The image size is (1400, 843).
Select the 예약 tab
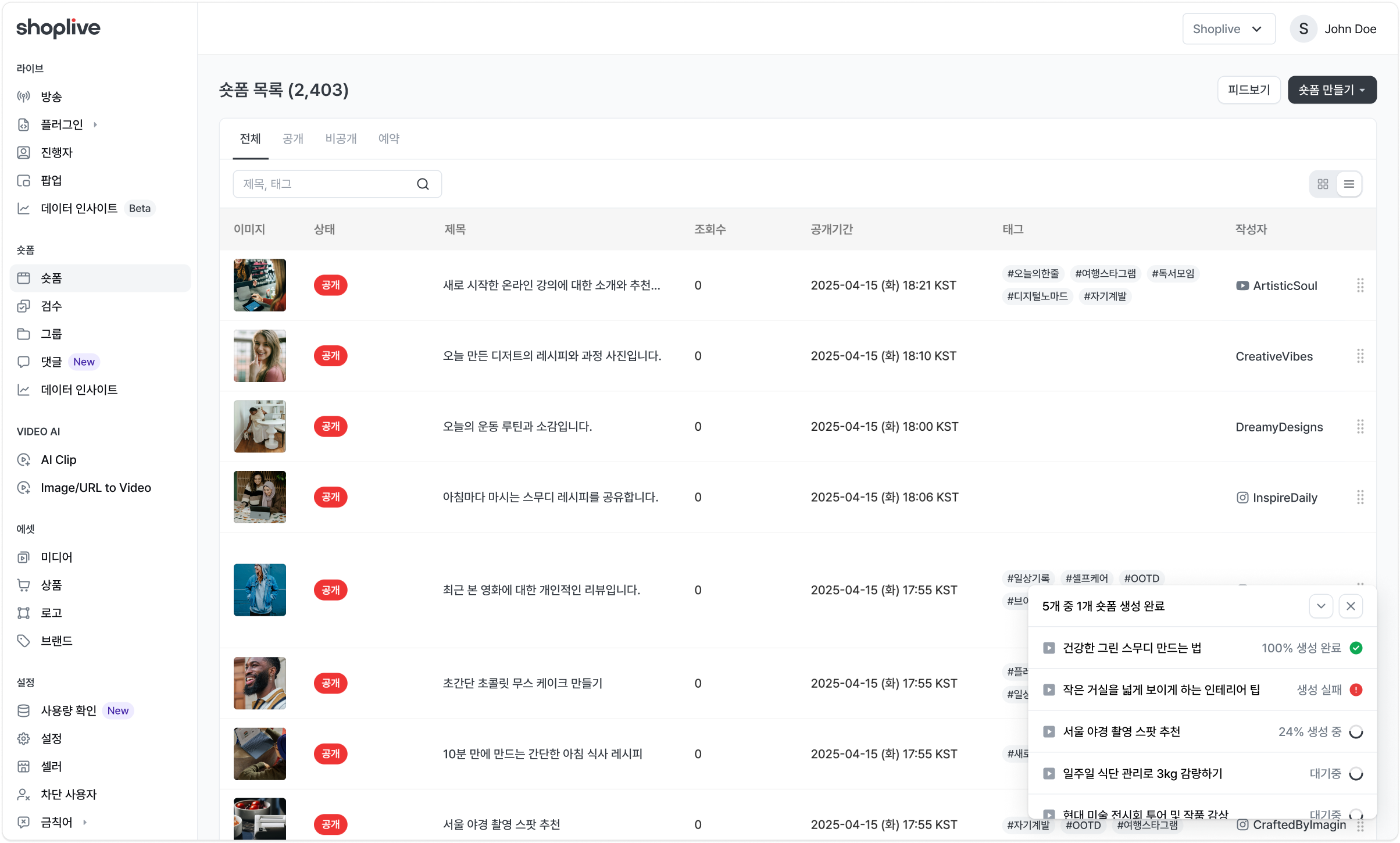(x=389, y=139)
